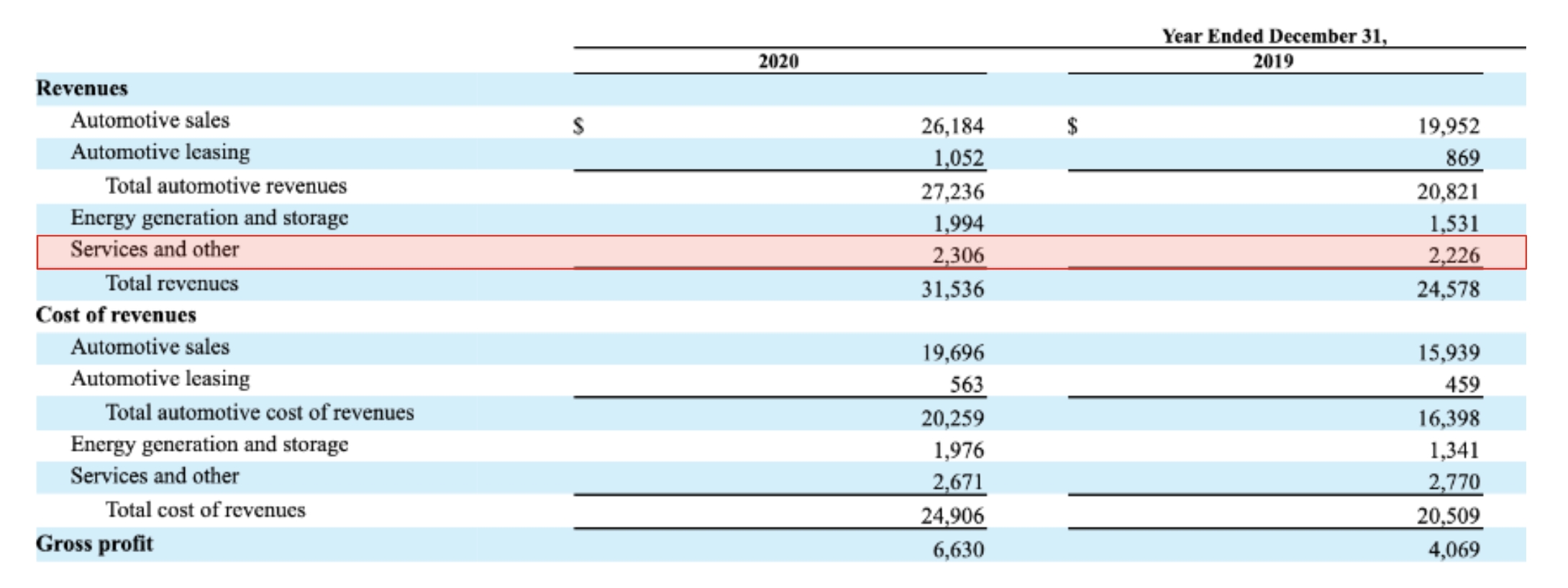Select the 20,259 value
This screenshot has height=588, width=1568.
pos(952,418)
